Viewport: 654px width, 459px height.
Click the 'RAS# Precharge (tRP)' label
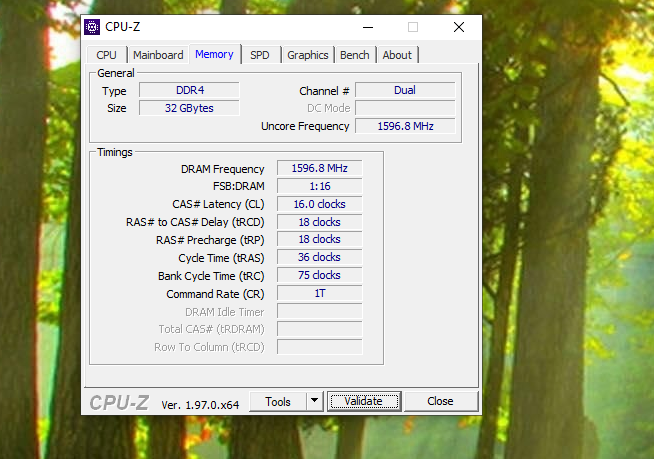coord(210,240)
